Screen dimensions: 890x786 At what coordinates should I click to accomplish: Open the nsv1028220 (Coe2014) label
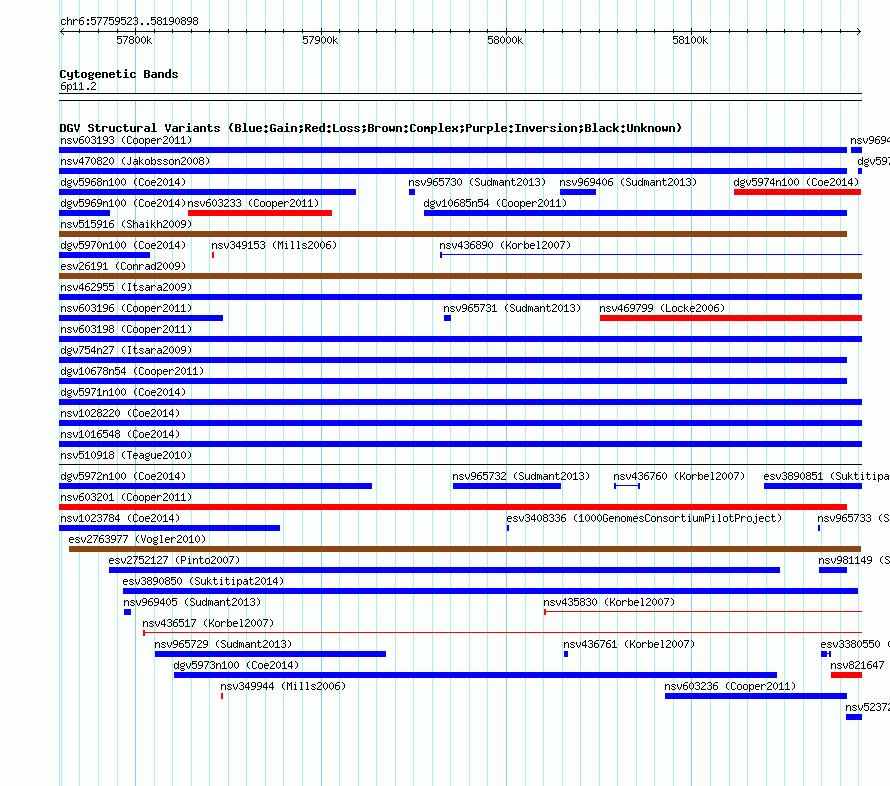pyautogui.click(x=120, y=413)
